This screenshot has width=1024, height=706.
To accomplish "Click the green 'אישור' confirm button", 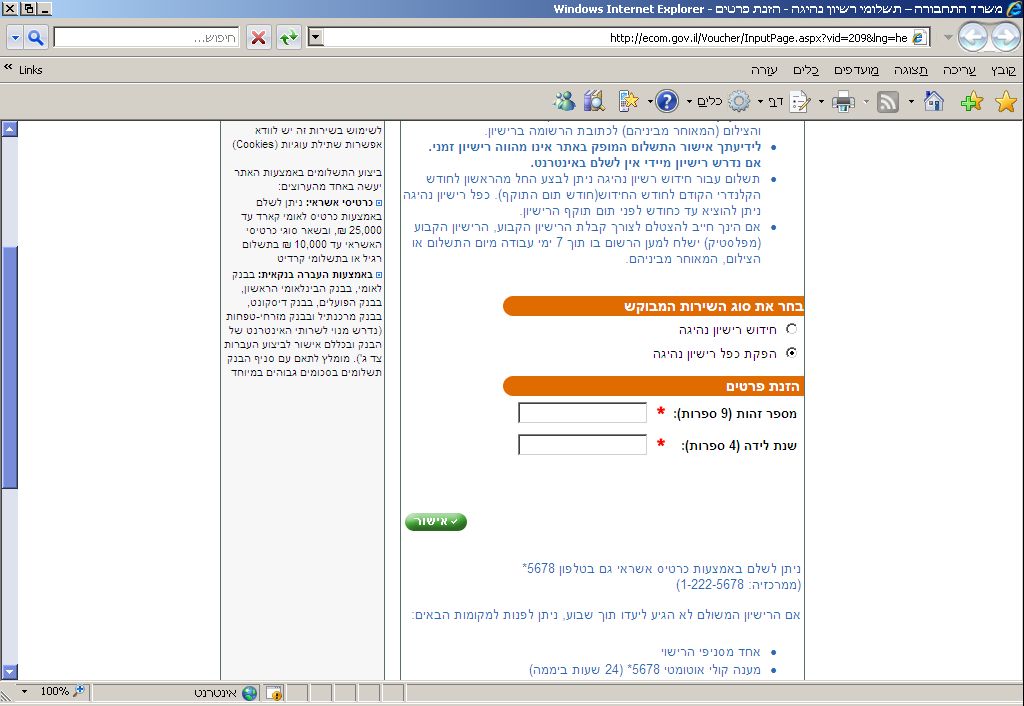I will click(436, 521).
